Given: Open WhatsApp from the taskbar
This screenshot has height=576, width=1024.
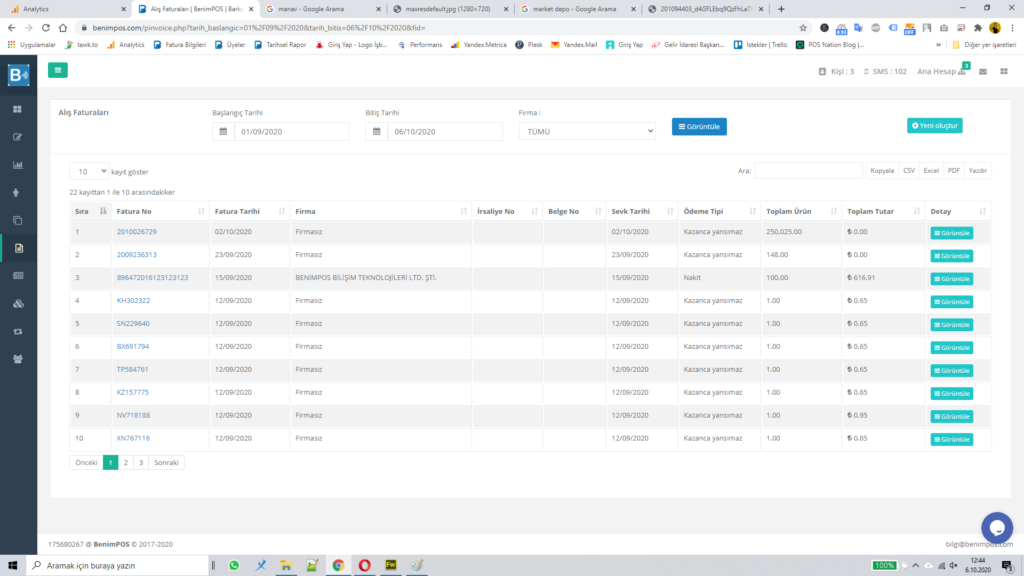Looking at the screenshot, I should click(x=234, y=566).
